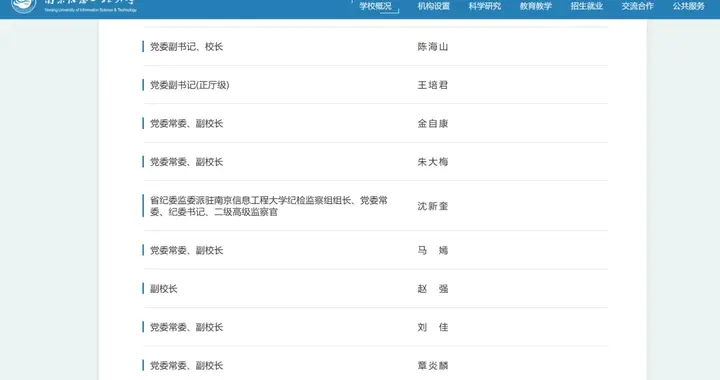Click the name 金自康

click(x=433, y=123)
